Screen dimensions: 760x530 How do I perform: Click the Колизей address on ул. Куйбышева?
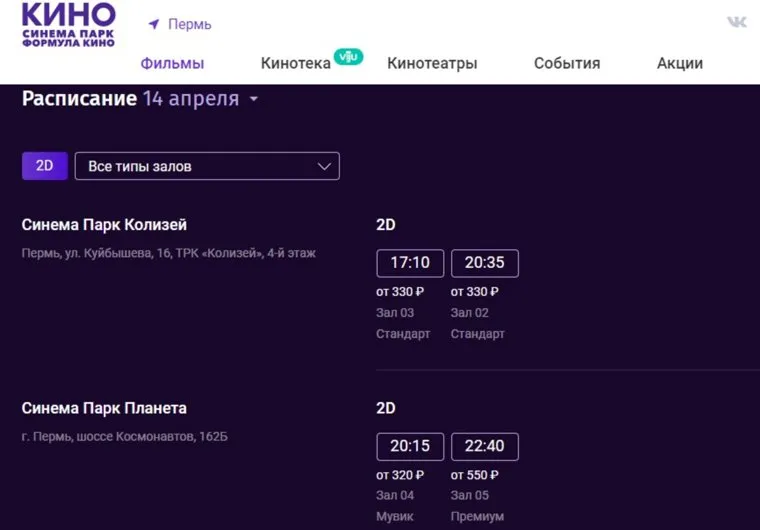168,254
